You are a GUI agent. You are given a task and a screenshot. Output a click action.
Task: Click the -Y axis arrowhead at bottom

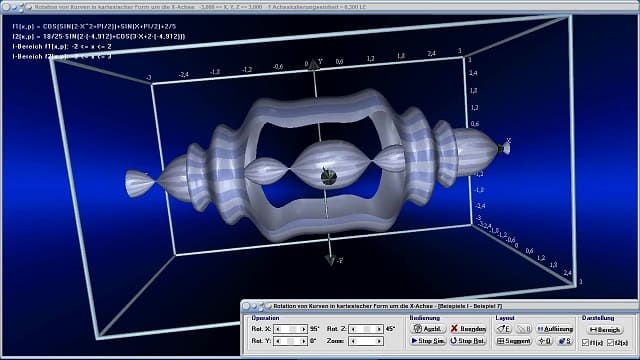point(330,260)
